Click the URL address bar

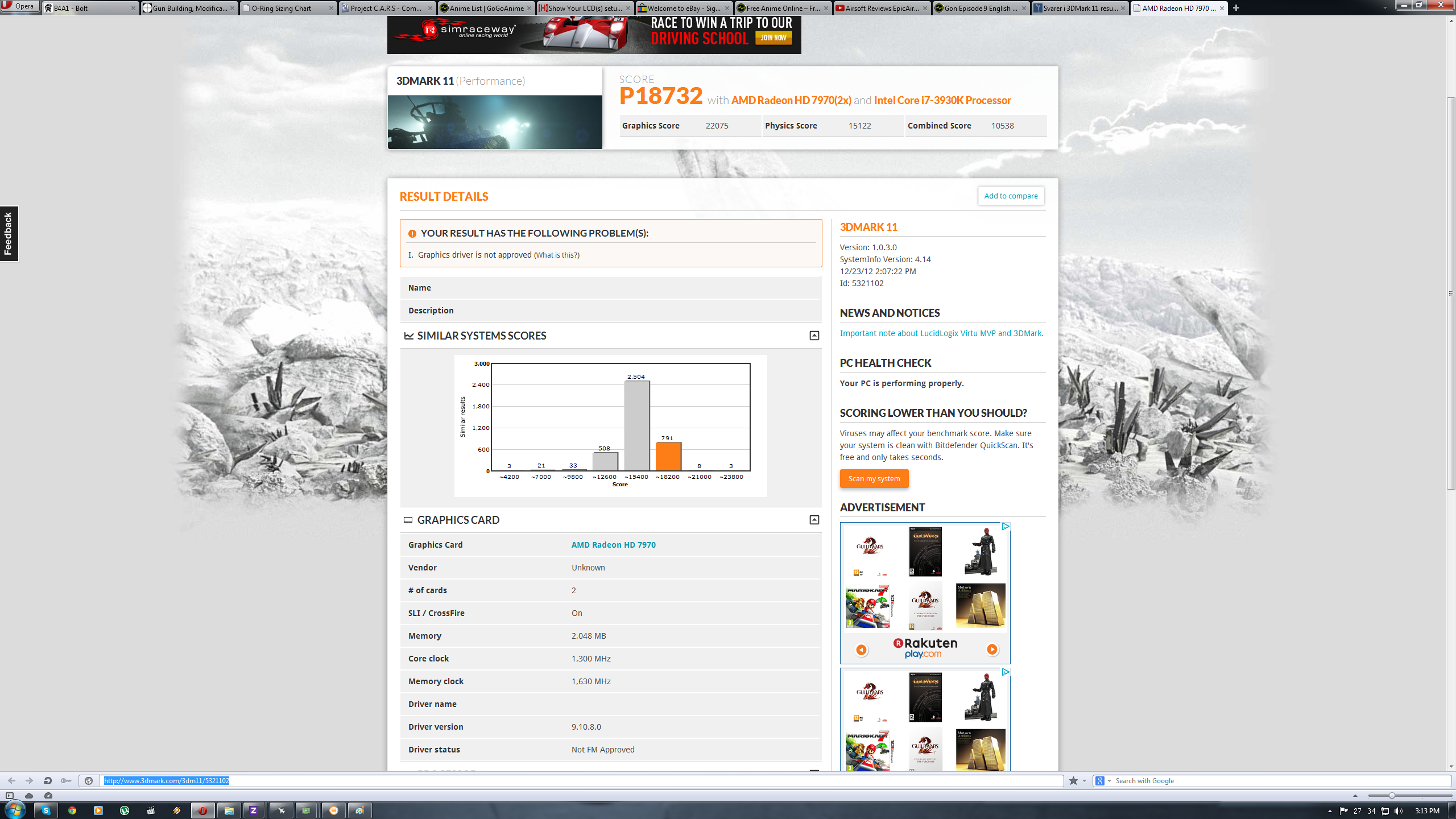point(581,781)
